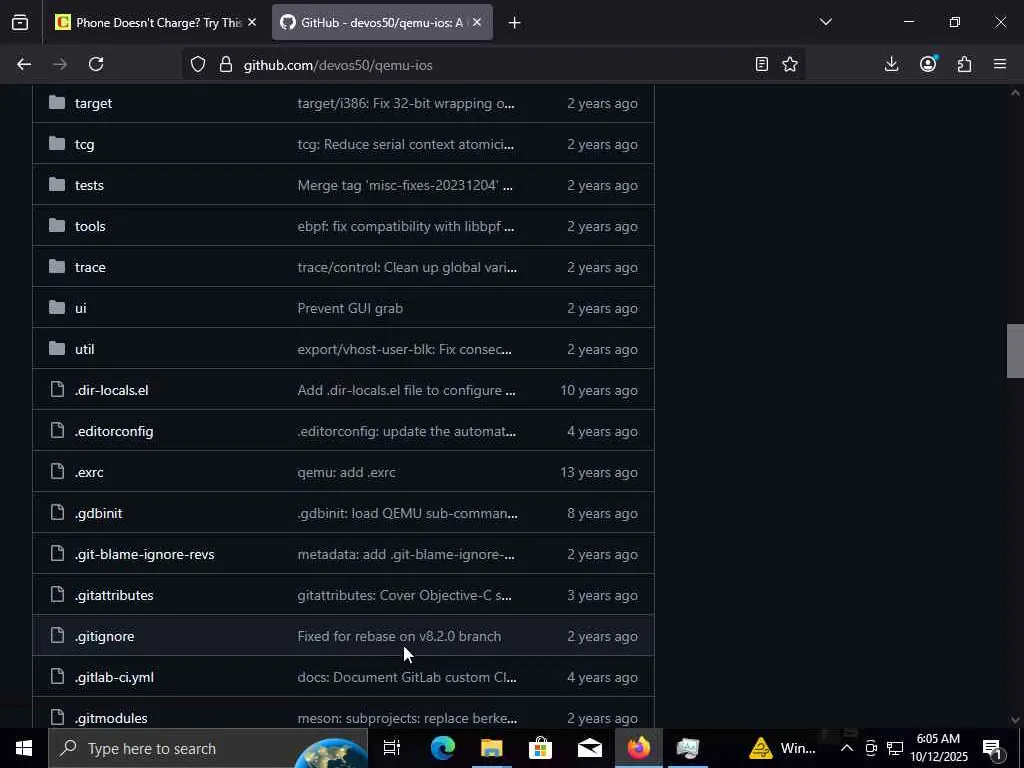Click the .dir-locals.el file icon

[x=57, y=390]
